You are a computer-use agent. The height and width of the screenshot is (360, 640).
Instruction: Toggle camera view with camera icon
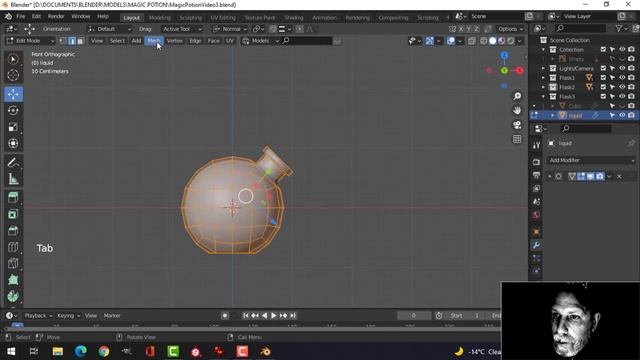pyautogui.click(x=517, y=125)
